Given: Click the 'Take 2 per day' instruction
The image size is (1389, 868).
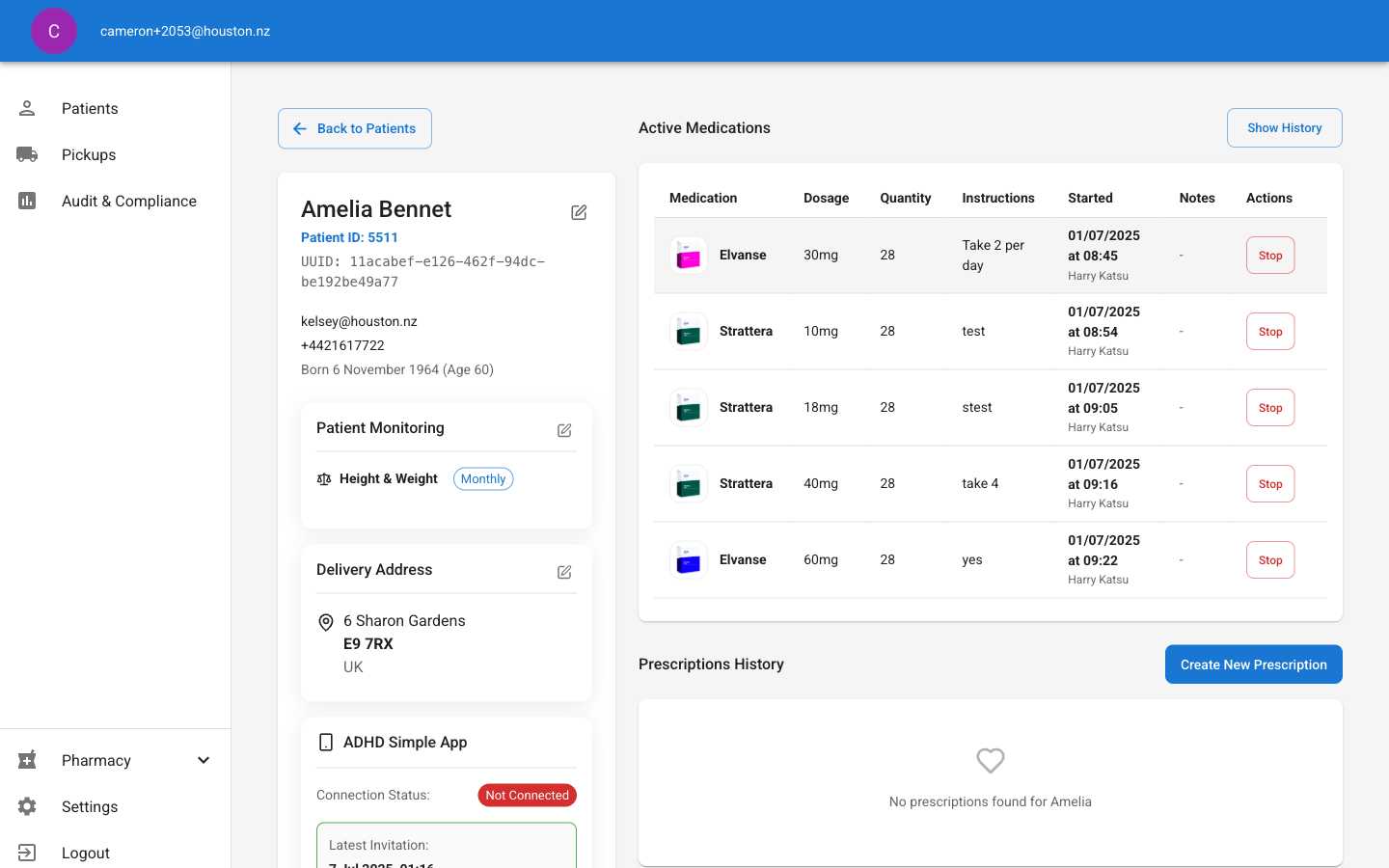Looking at the screenshot, I should pos(994,256).
